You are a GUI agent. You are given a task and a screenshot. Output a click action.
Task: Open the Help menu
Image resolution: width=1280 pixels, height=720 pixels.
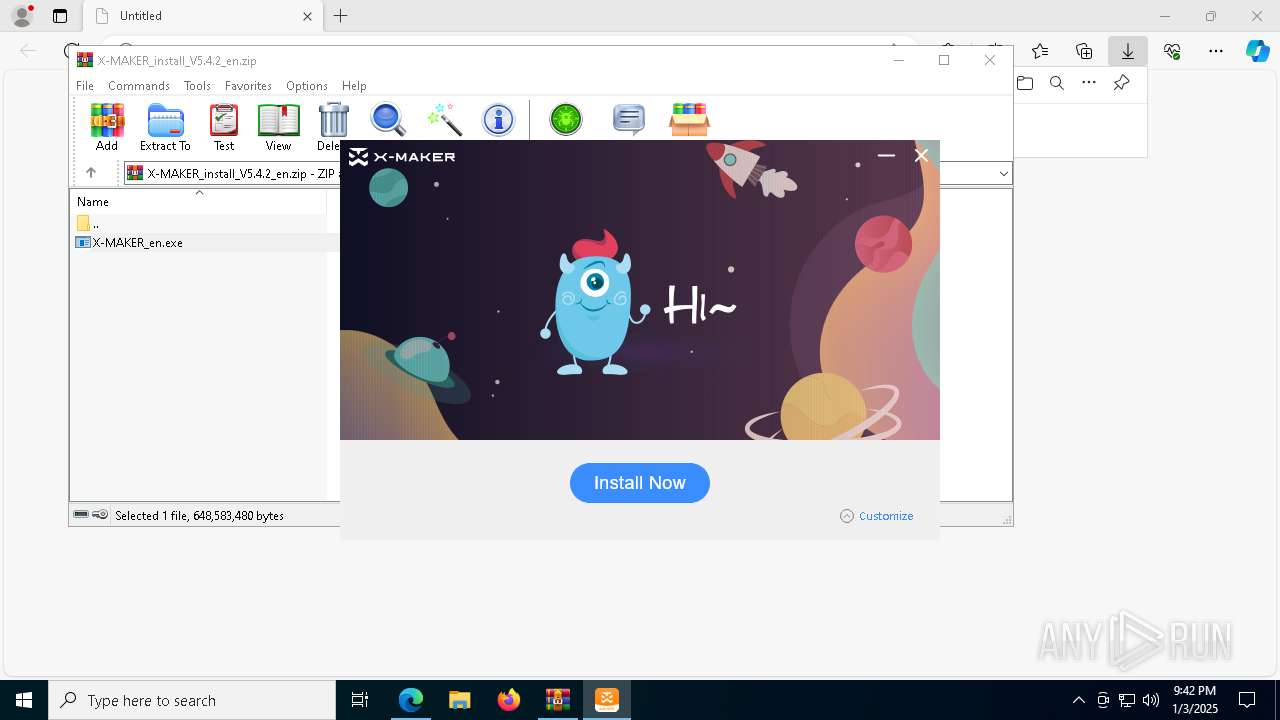coord(354,86)
